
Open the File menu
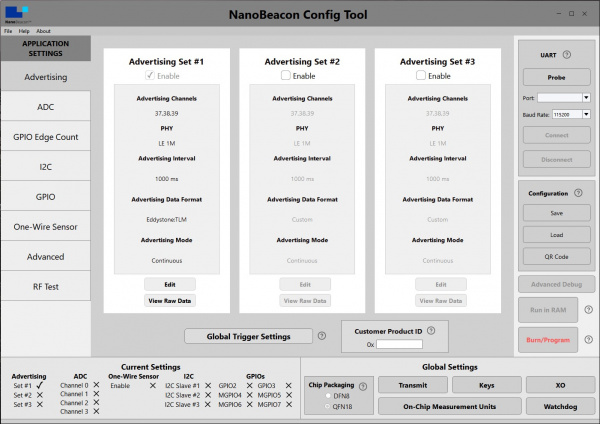click(x=8, y=31)
